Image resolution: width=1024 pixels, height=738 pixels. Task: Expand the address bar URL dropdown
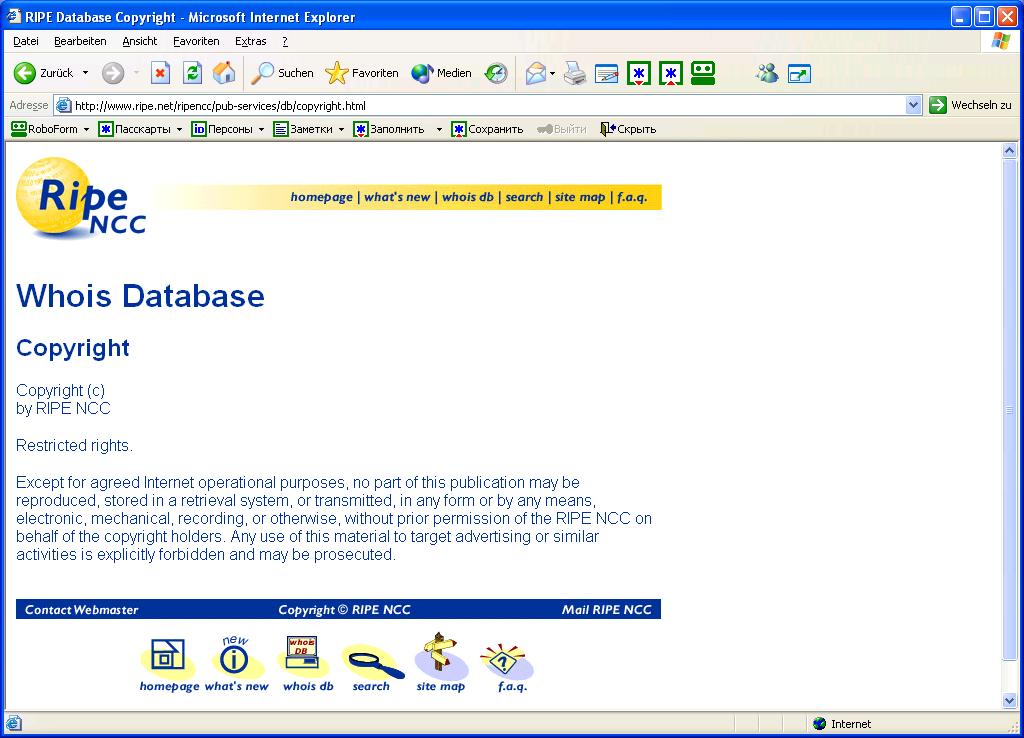click(x=913, y=105)
